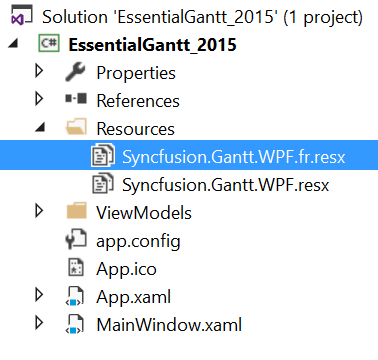
Task: Click the Syncfusion.Gantt.WPF.resx file icon
Action: (103, 183)
